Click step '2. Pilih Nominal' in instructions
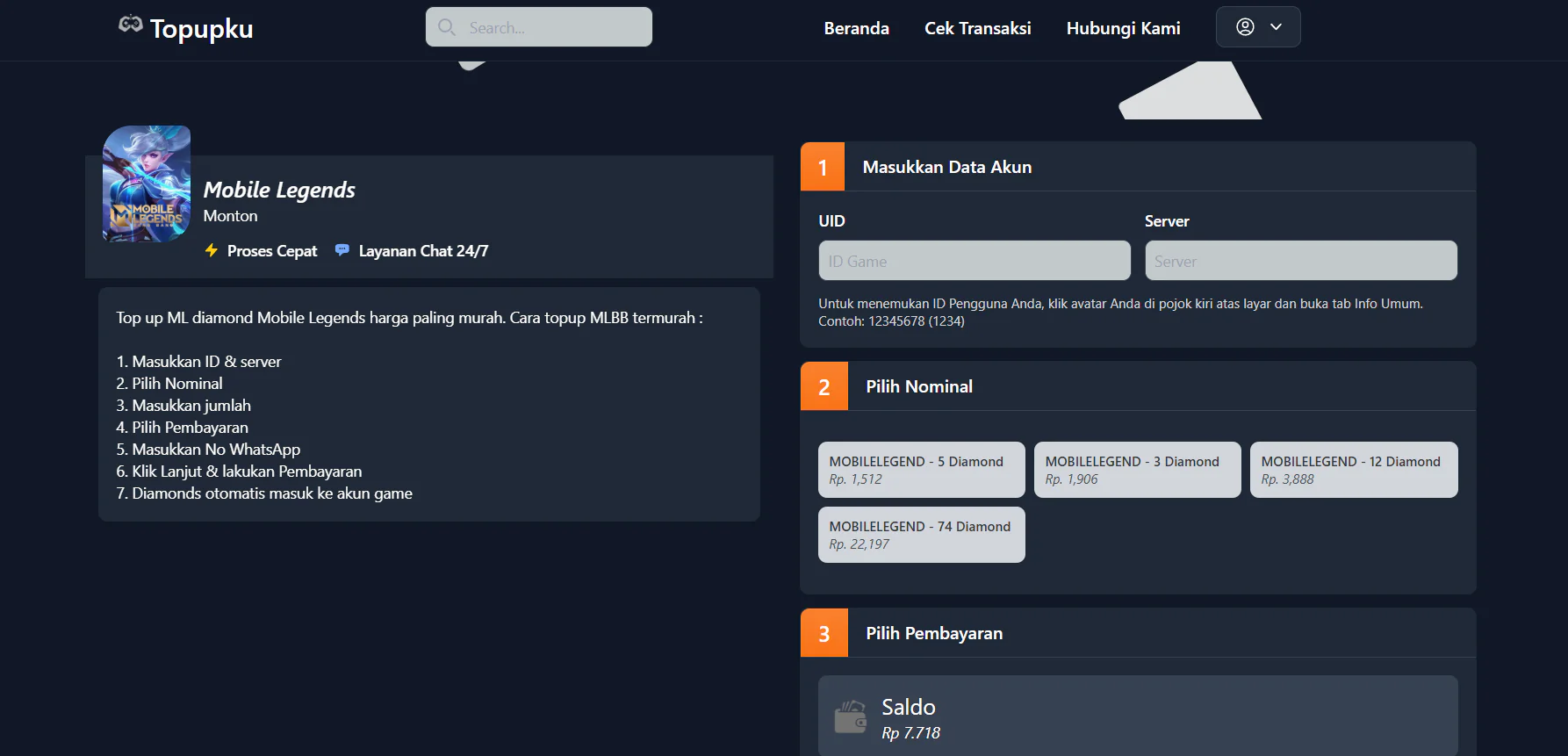The width and height of the screenshot is (1568, 756). tap(169, 384)
